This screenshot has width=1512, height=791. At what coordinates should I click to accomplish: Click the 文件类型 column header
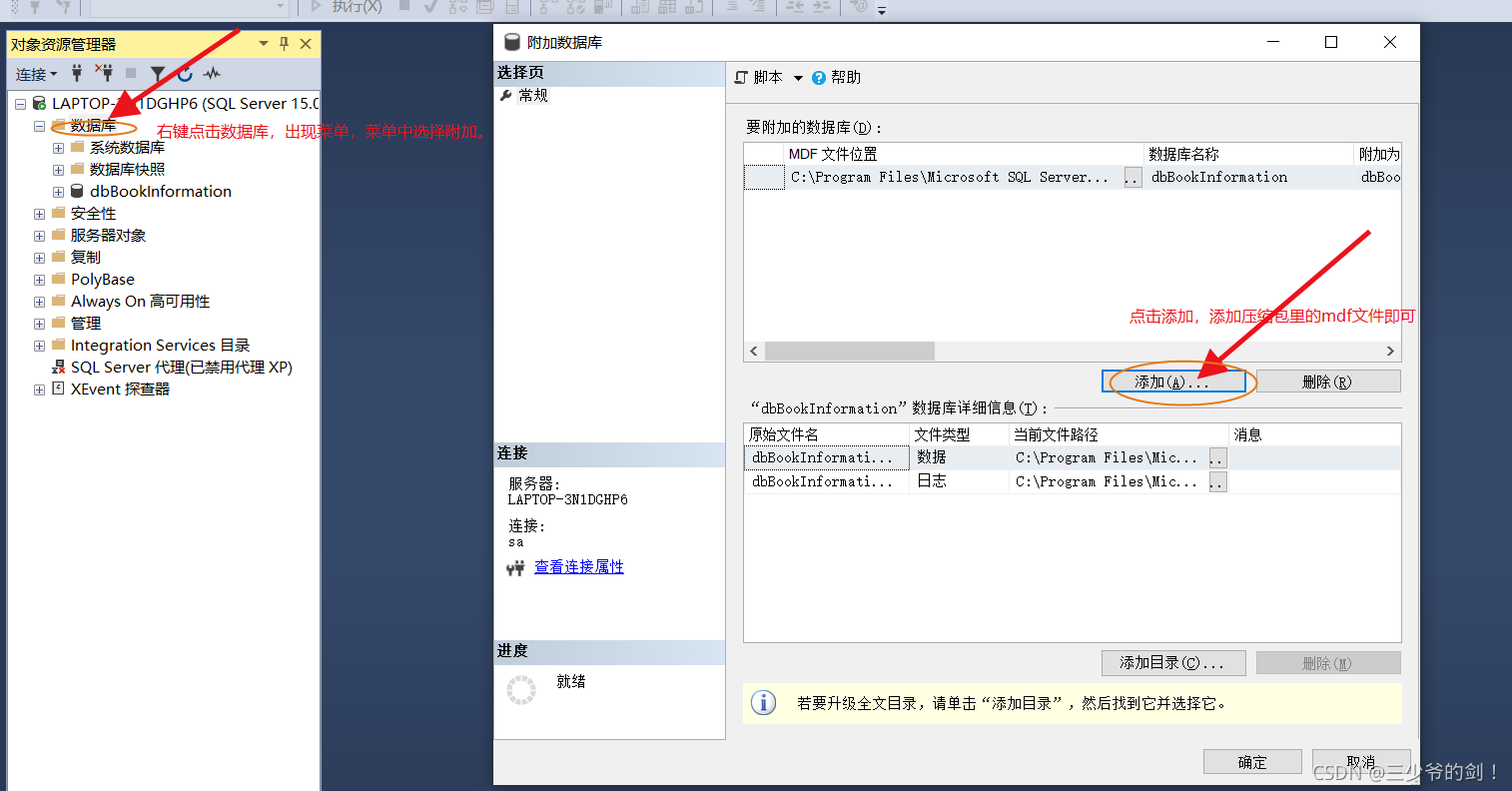pyautogui.click(x=960, y=434)
